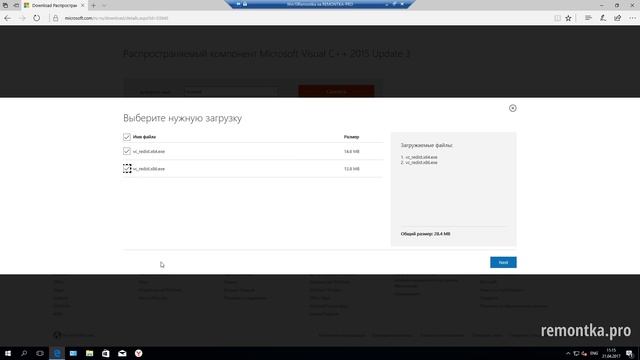Click the address bar URL
The height and width of the screenshot is (360, 640).
pos(116,18)
